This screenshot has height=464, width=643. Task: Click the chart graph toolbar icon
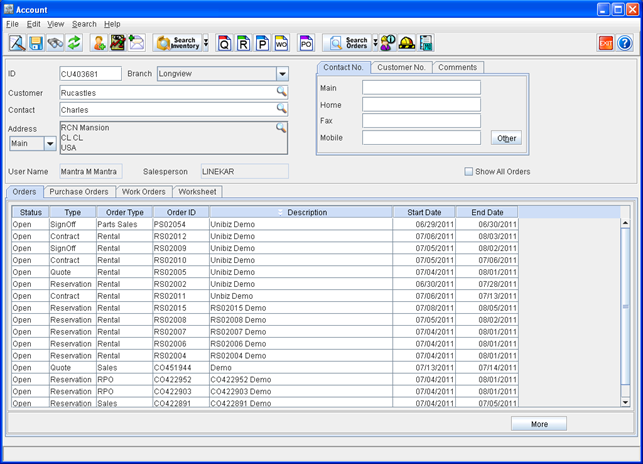(118, 43)
